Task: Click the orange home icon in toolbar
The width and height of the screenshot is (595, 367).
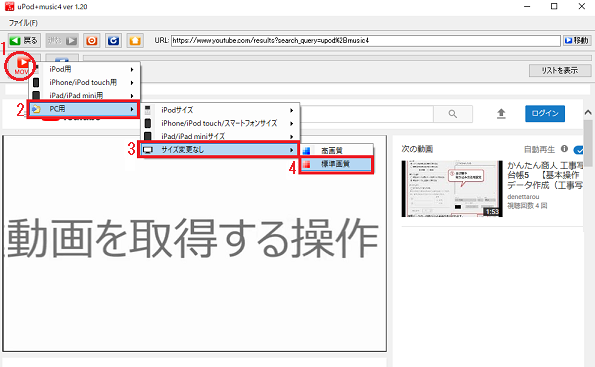Action: pos(135,40)
